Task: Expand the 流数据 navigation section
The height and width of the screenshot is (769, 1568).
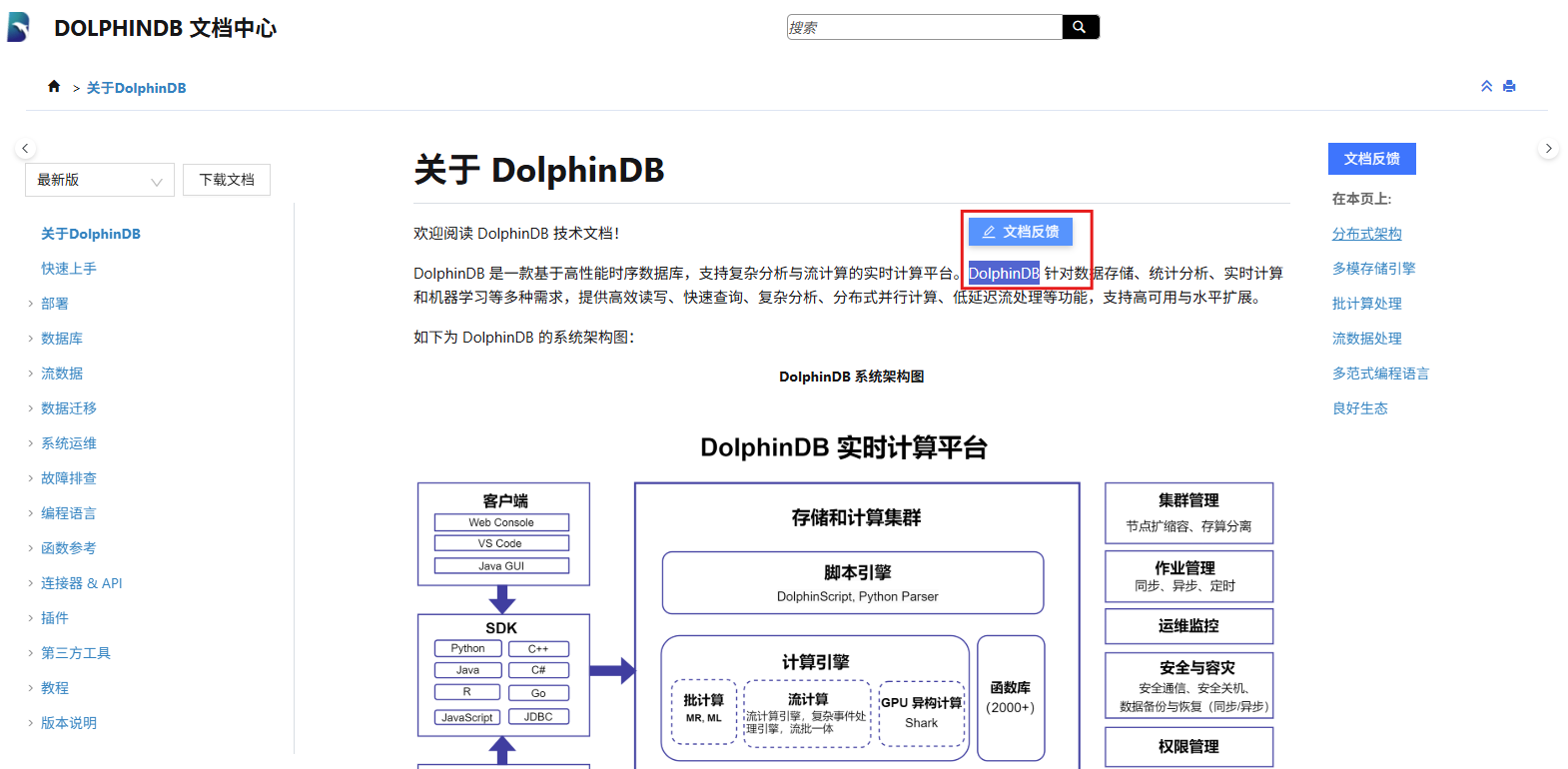Action: 31,374
